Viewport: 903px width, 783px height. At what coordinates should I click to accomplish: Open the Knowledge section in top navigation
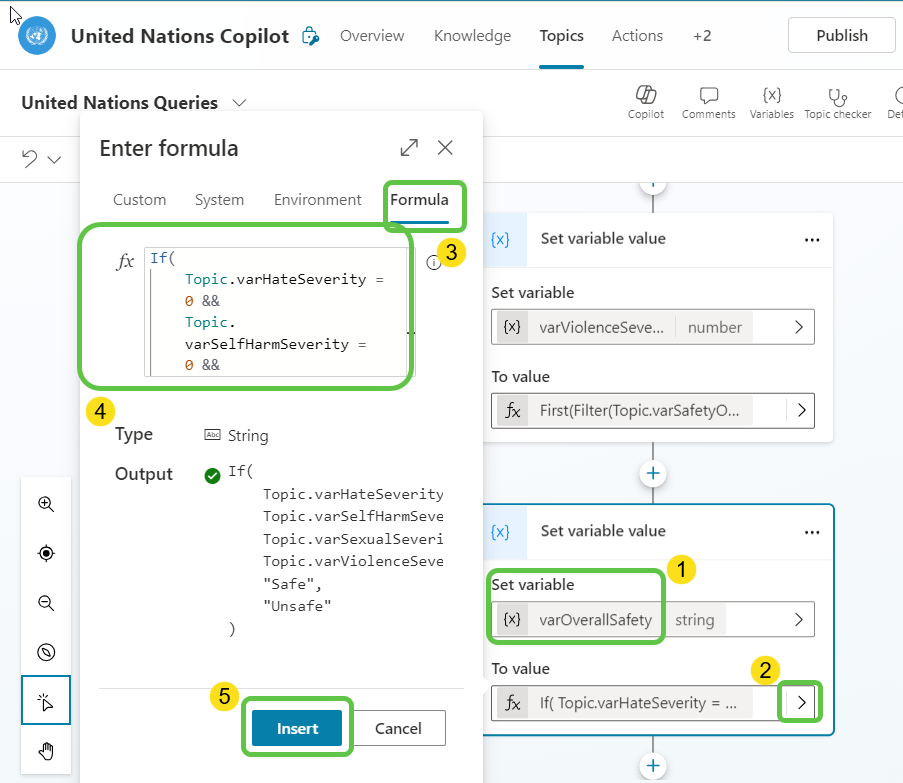[472, 36]
